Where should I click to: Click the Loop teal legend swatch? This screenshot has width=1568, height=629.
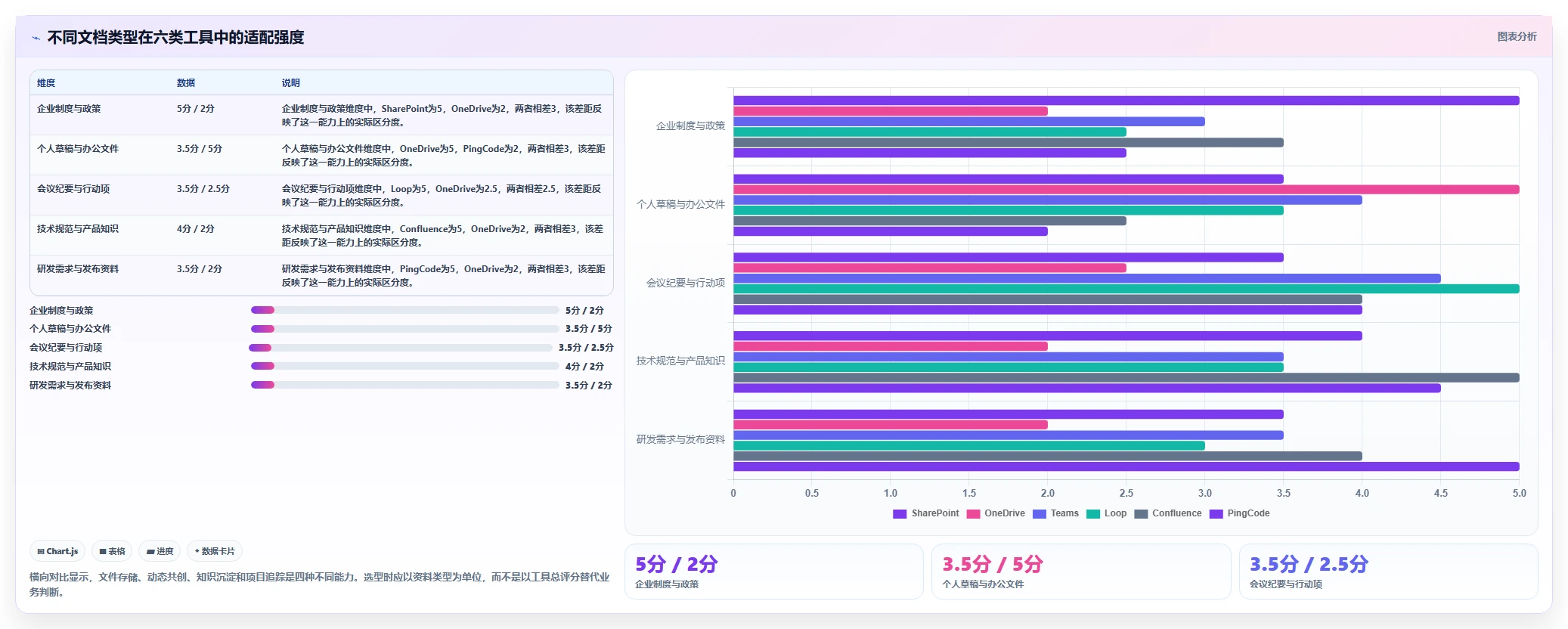[x=1092, y=514]
